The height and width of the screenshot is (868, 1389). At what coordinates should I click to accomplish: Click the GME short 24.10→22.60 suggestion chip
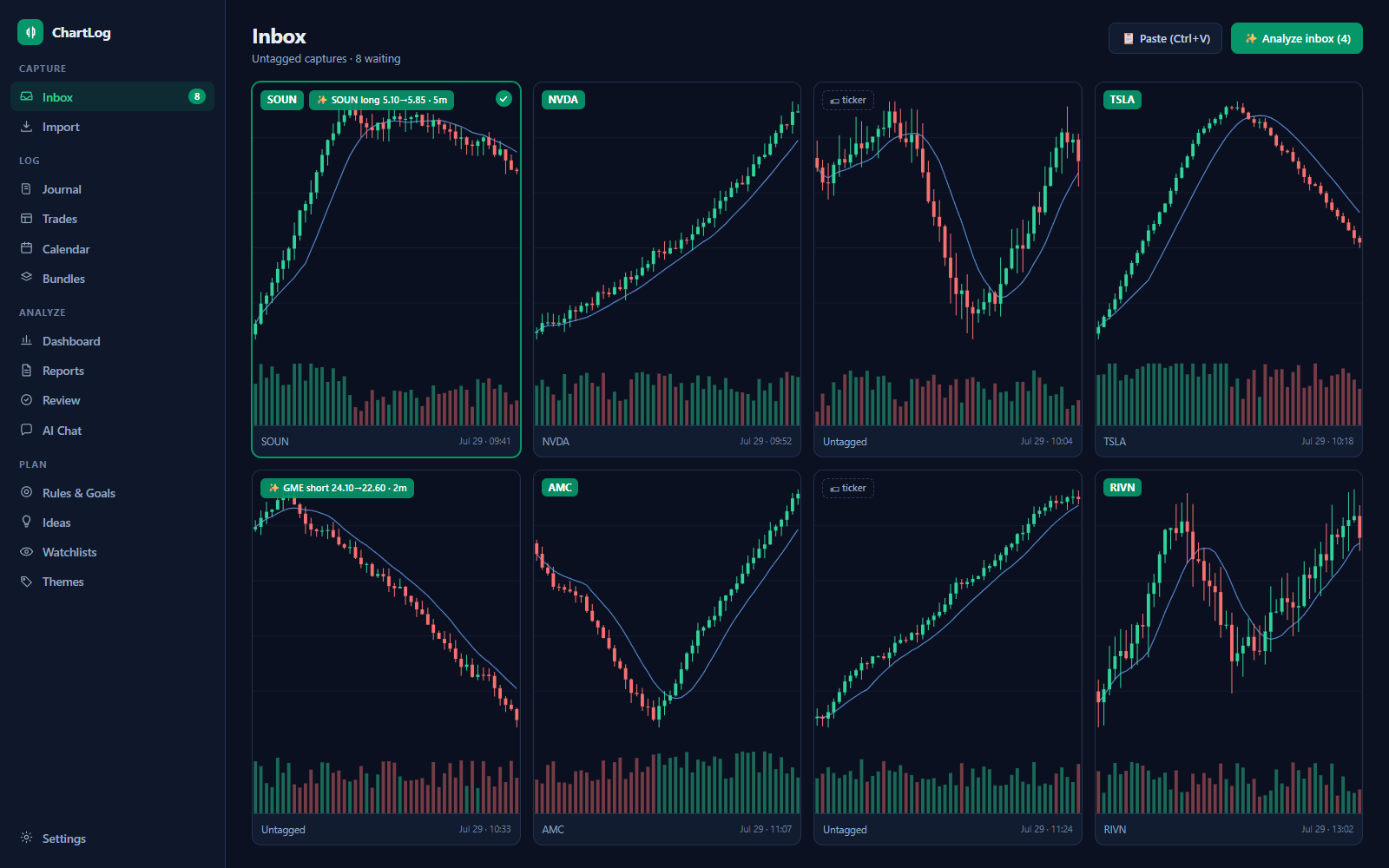(x=337, y=488)
